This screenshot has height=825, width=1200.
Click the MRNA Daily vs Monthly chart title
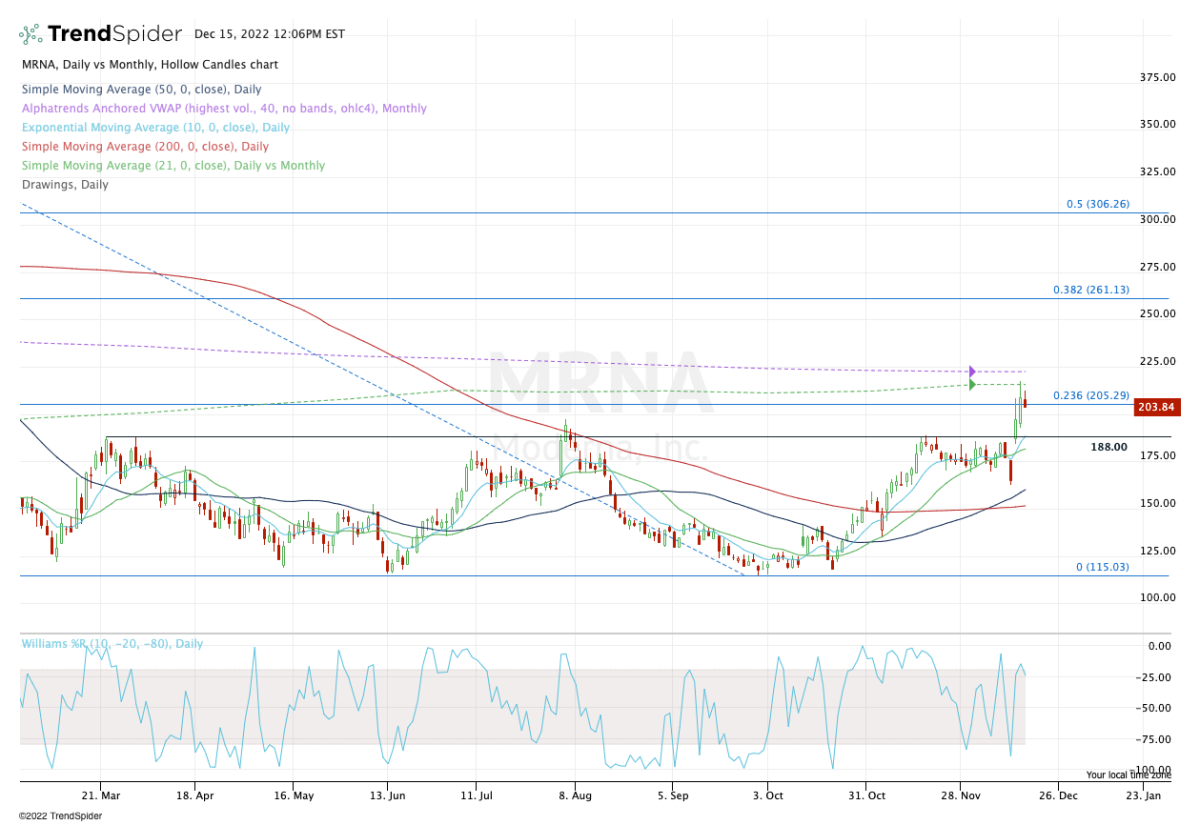point(149,65)
